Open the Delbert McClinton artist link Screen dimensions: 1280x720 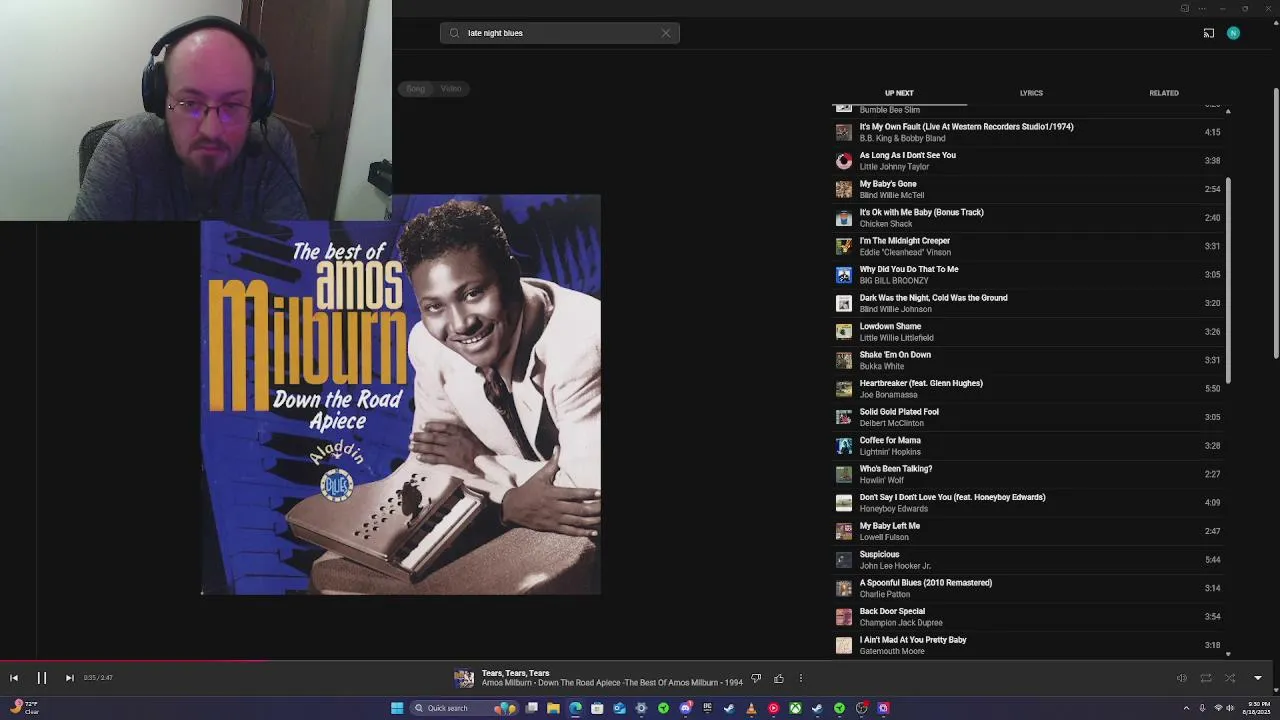(892, 423)
